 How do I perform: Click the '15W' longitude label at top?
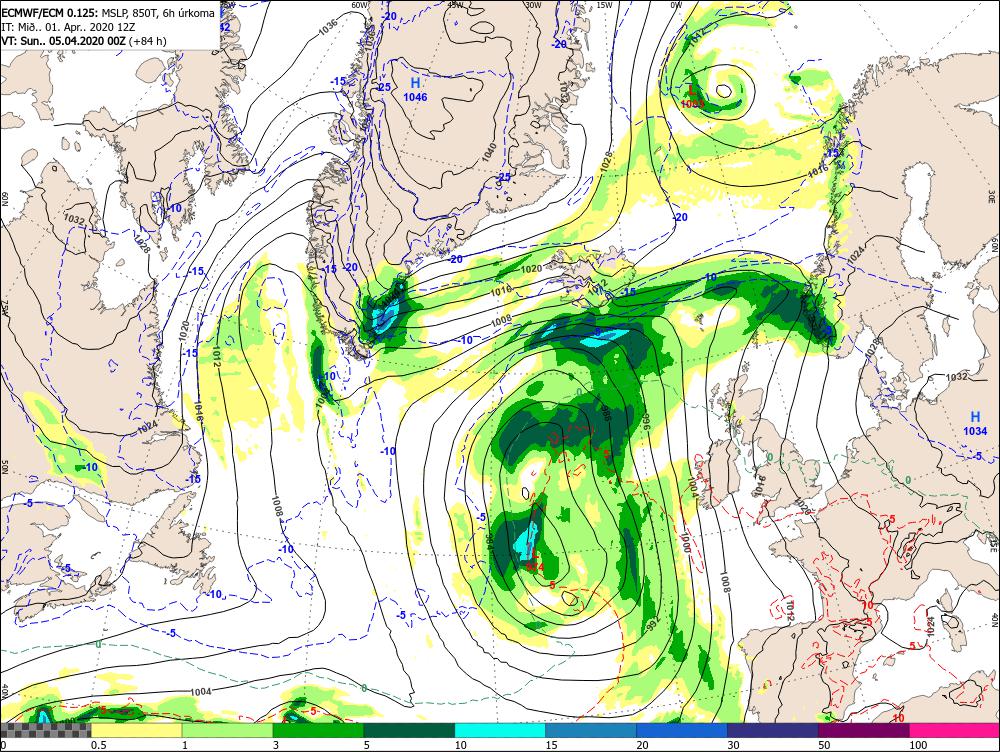coord(604,4)
